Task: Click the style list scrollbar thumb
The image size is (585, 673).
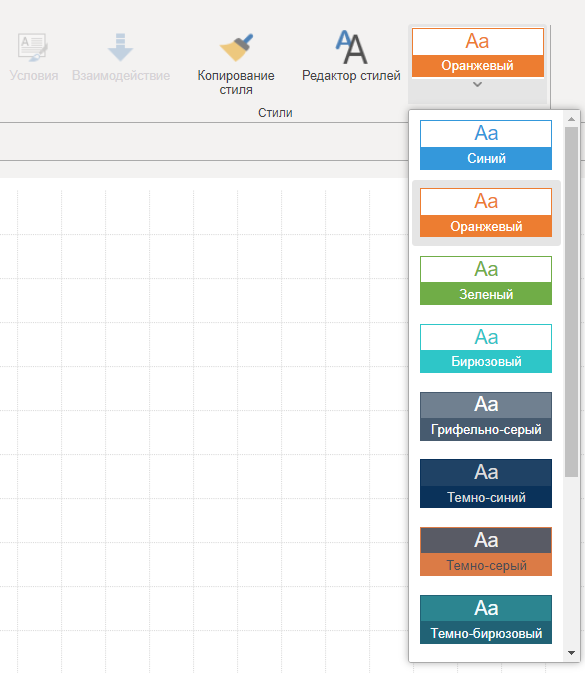Action: (571, 302)
